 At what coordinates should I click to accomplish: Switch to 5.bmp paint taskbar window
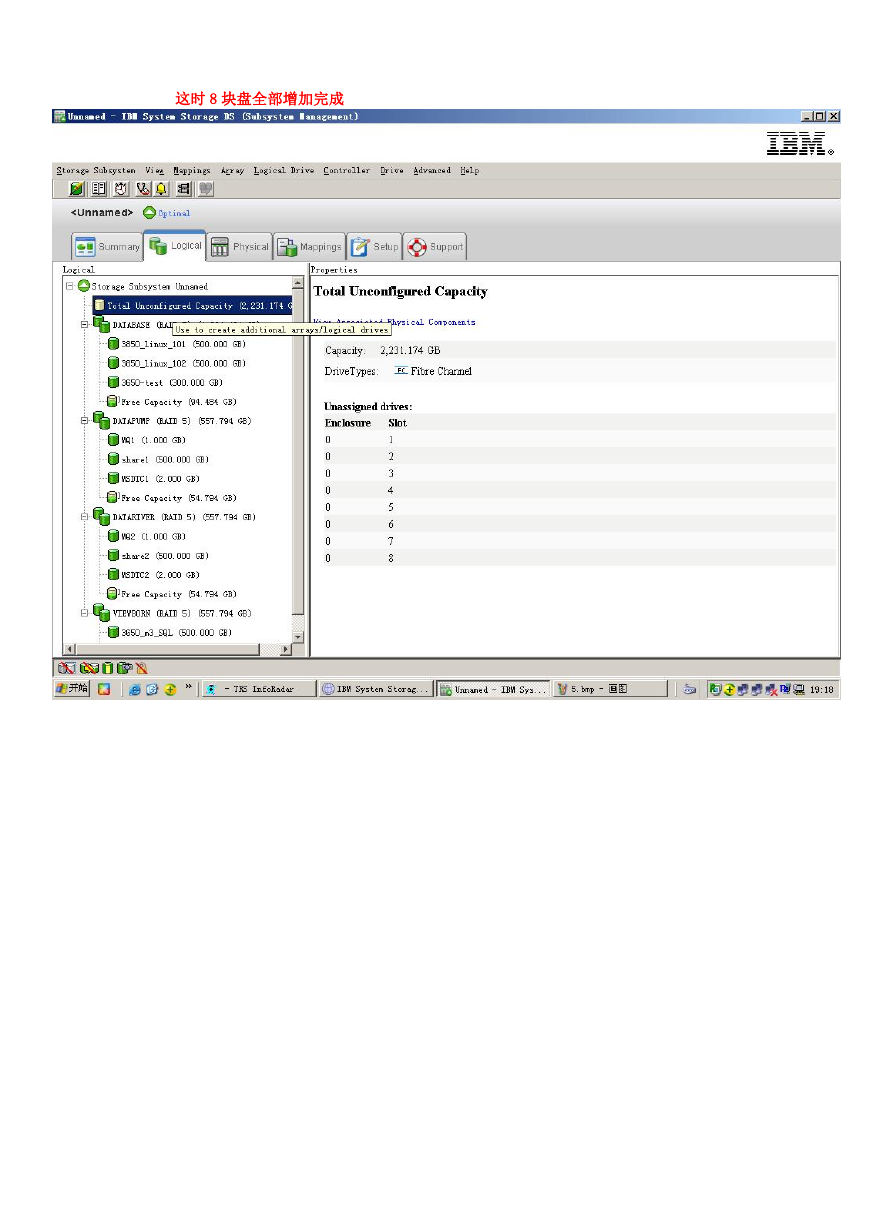click(x=610, y=689)
